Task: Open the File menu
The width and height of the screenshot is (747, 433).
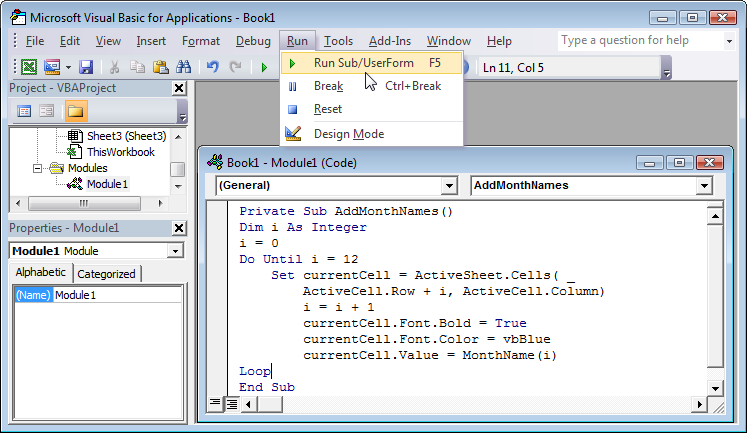Action: coord(35,41)
